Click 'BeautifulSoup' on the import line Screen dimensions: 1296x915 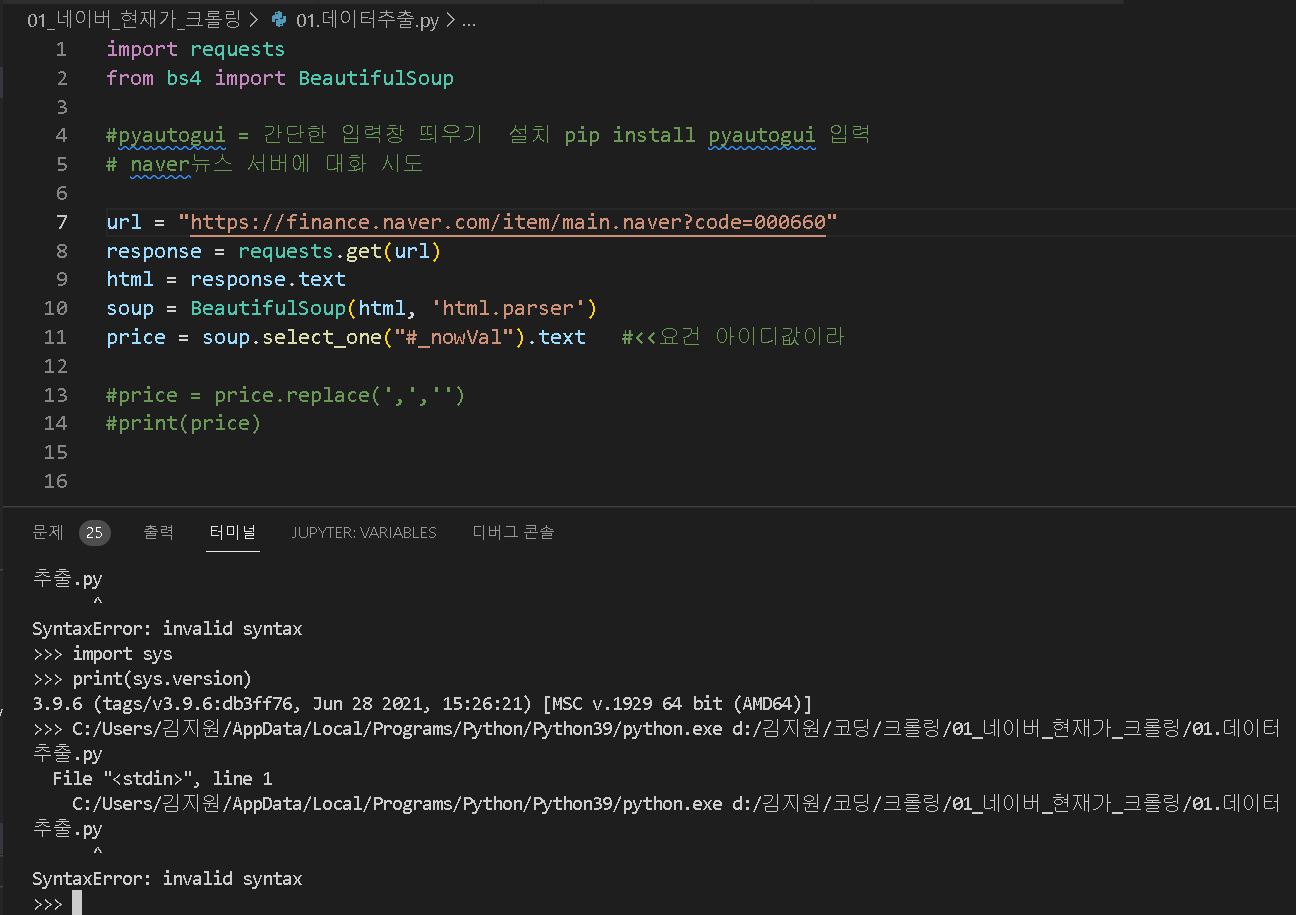(x=376, y=78)
